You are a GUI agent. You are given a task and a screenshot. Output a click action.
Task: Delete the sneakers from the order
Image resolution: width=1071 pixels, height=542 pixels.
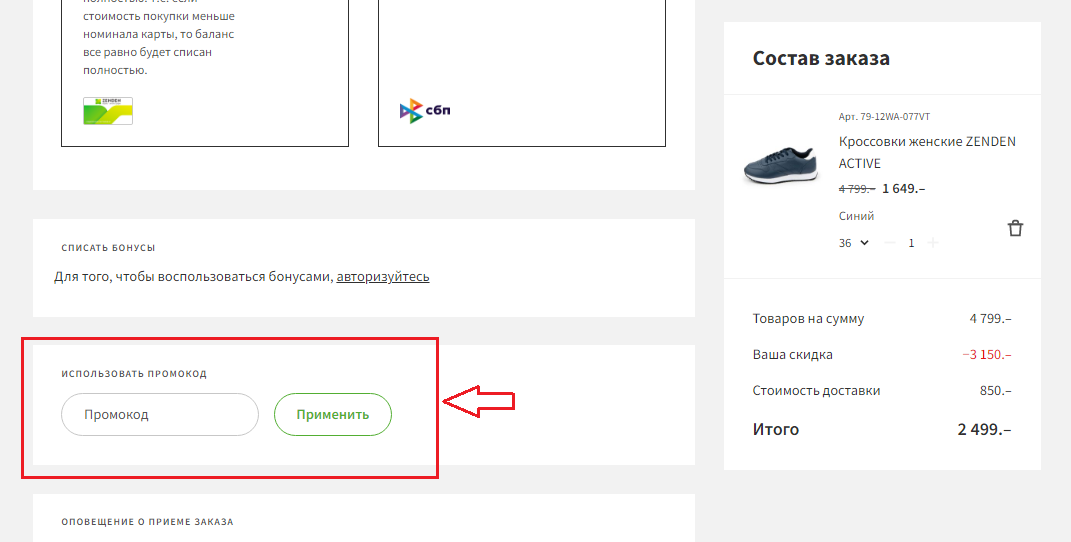1015,228
